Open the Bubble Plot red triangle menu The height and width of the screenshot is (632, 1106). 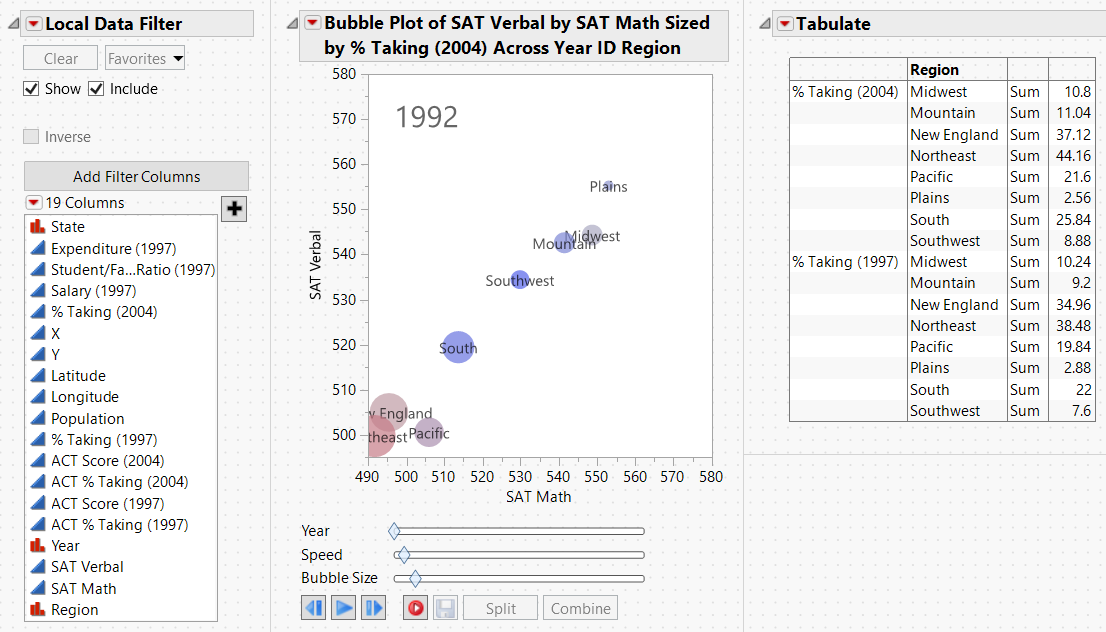(x=312, y=23)
